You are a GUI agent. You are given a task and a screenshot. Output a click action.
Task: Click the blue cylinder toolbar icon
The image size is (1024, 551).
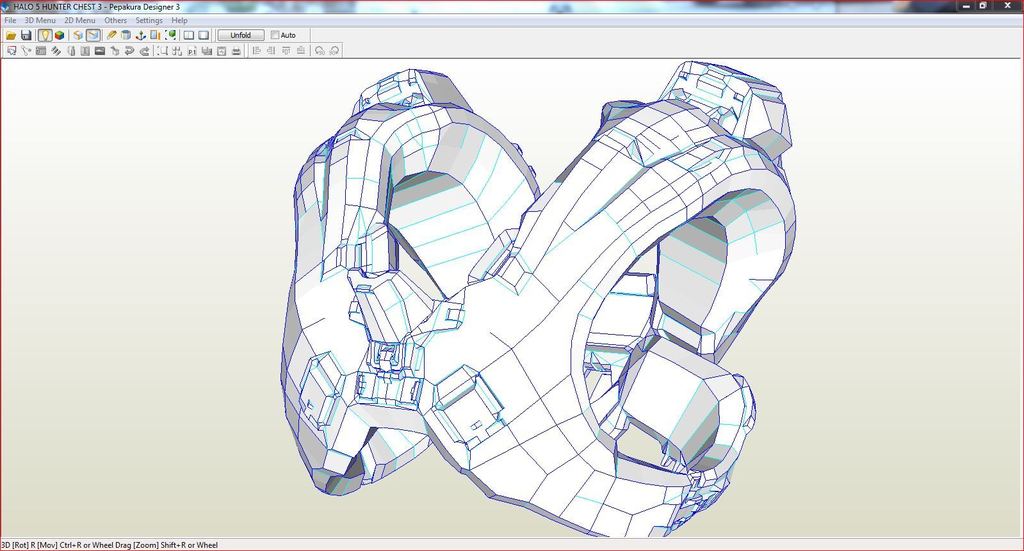(126, 35)
